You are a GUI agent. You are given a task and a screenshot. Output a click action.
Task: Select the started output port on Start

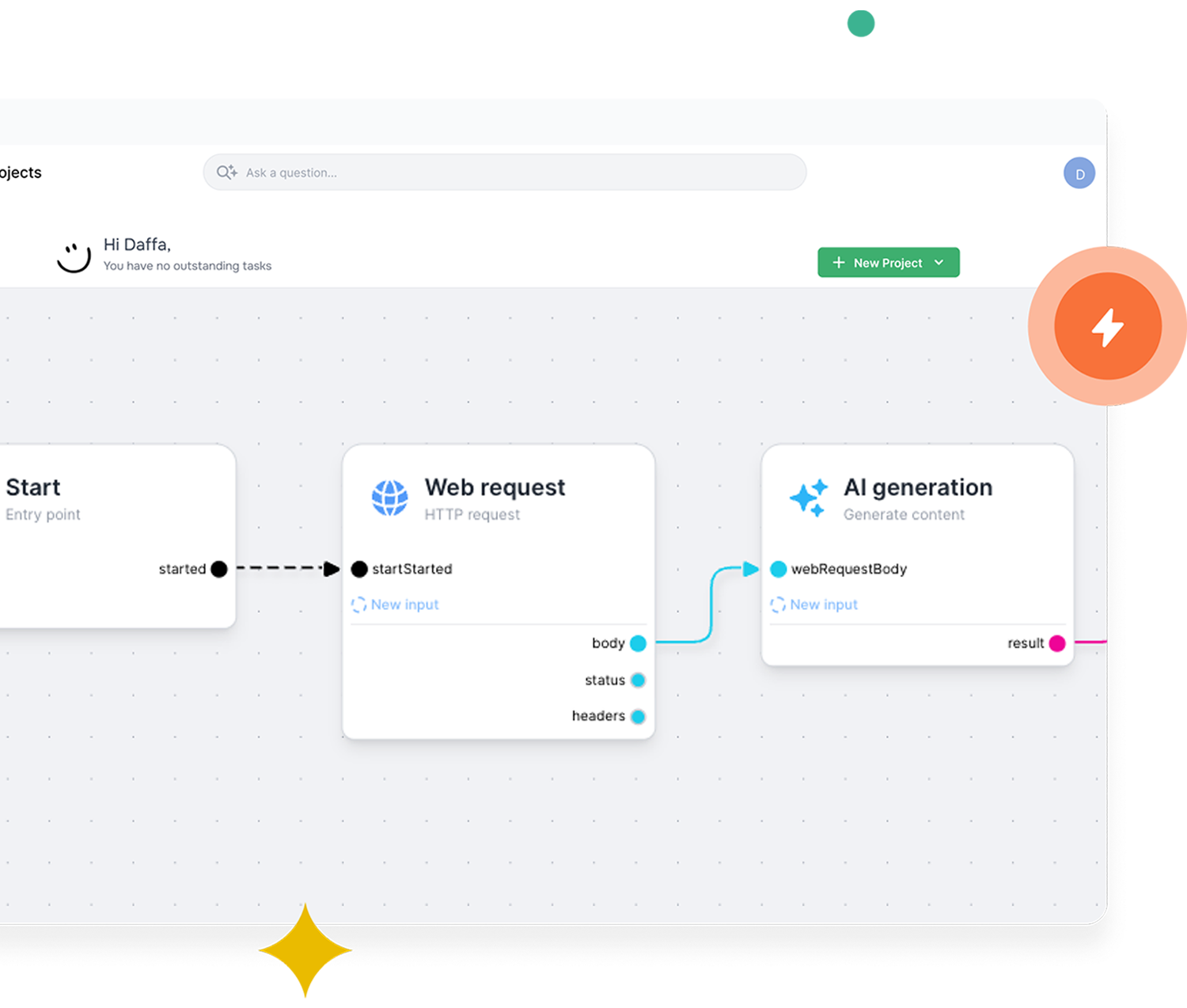tap(219, 569)
